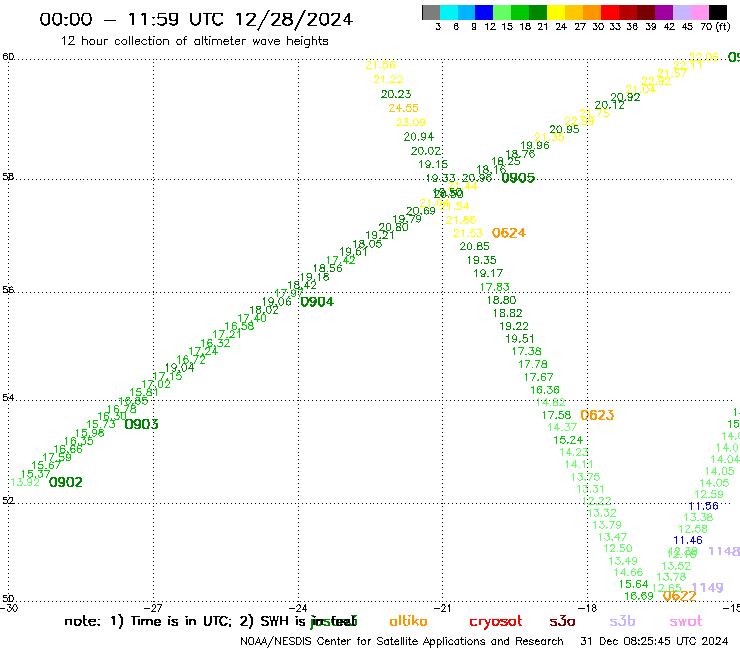The image size is (740, 650).
Task: Click the 'NOAA/NESDIS Center for Satellite Applications and Research' credit
Action: click(402, 641)
